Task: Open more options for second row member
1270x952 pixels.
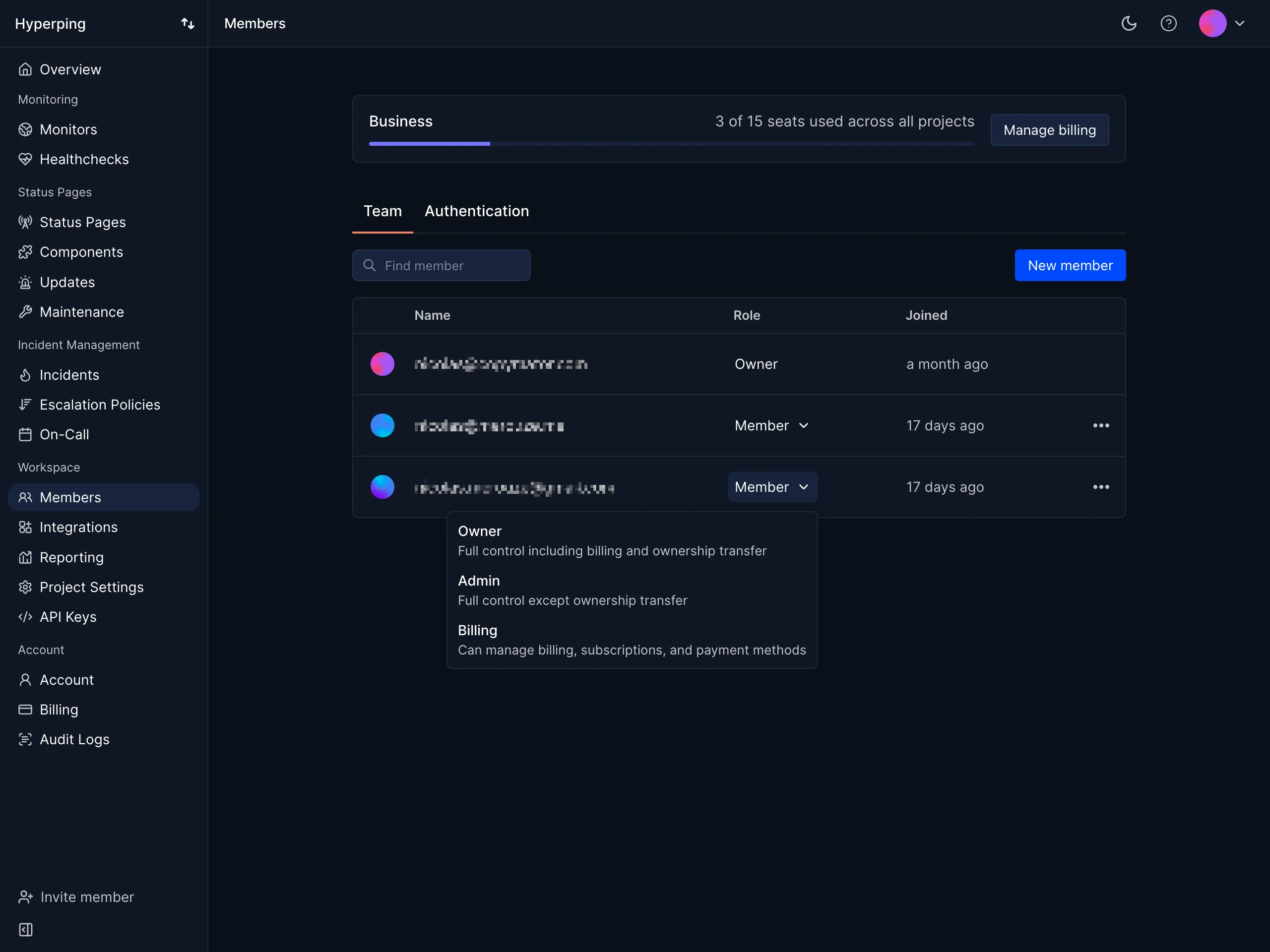Action: point(1101,426)
